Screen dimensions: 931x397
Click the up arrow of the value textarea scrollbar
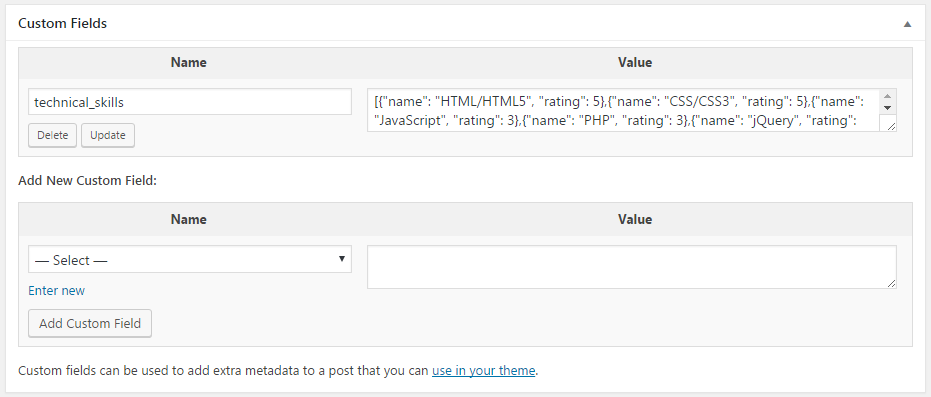pyautogui.click(x=888, y=97)
